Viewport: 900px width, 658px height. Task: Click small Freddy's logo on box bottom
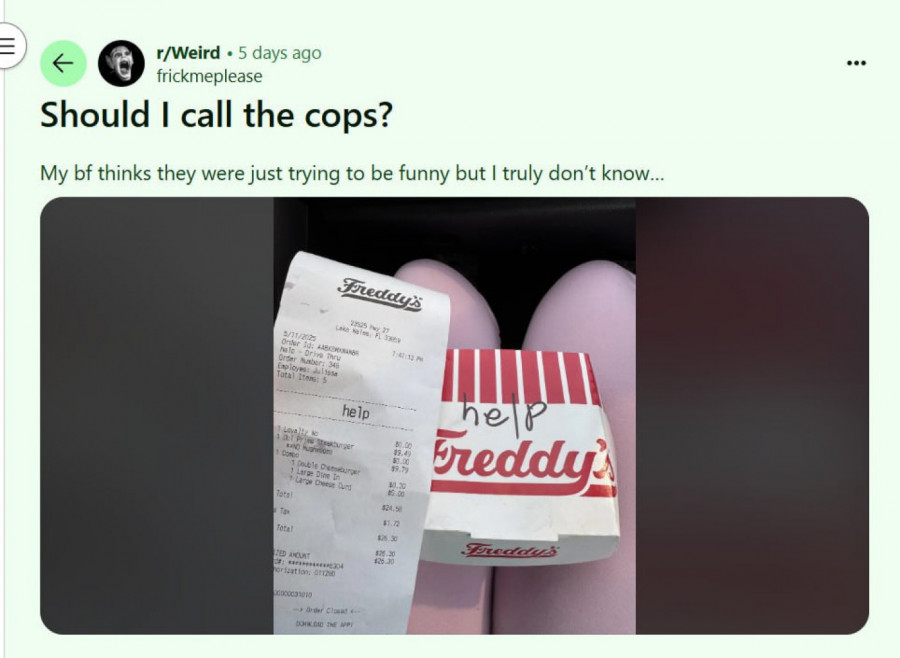(509, 550)
